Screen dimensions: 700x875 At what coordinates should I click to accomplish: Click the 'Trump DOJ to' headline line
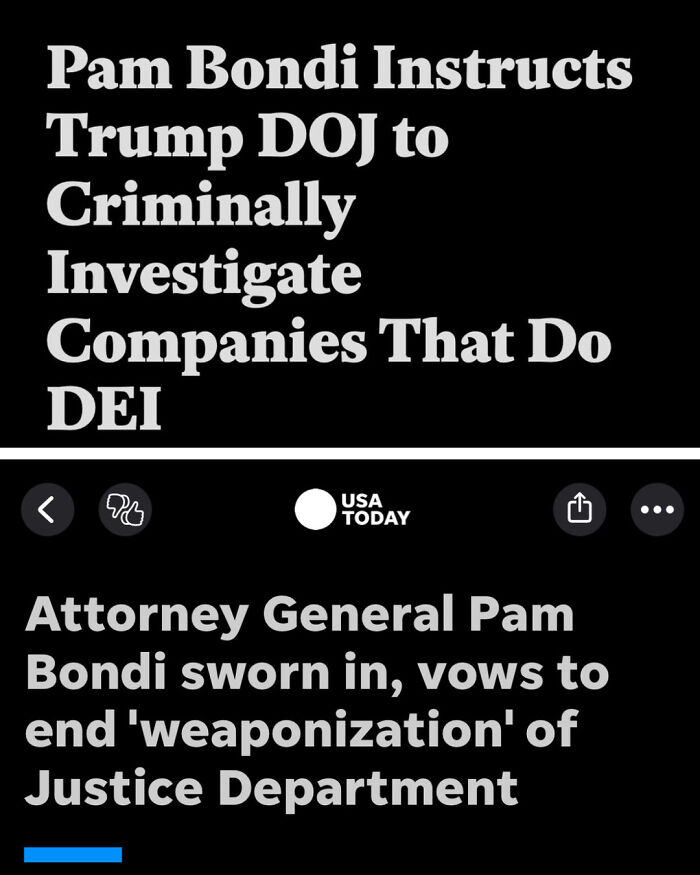click(x=247, y=138)
